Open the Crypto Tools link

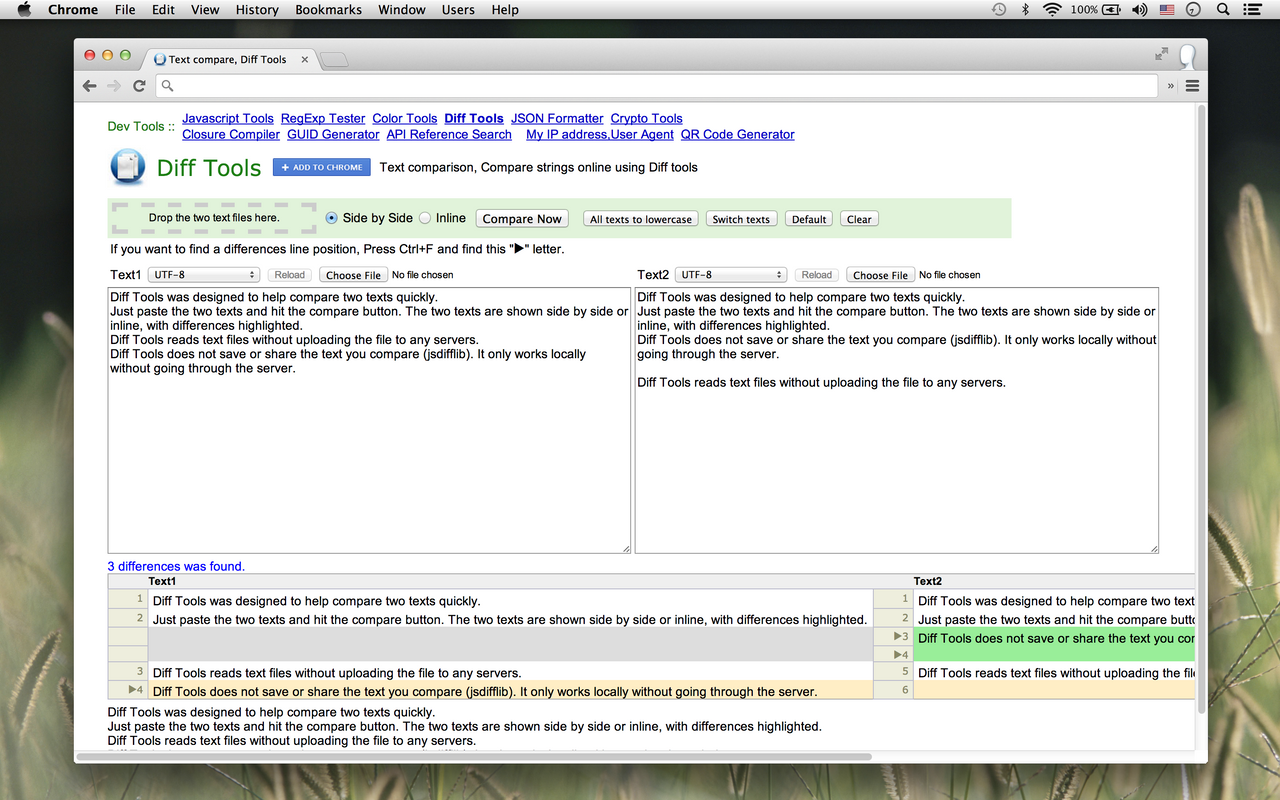(647, 118)
